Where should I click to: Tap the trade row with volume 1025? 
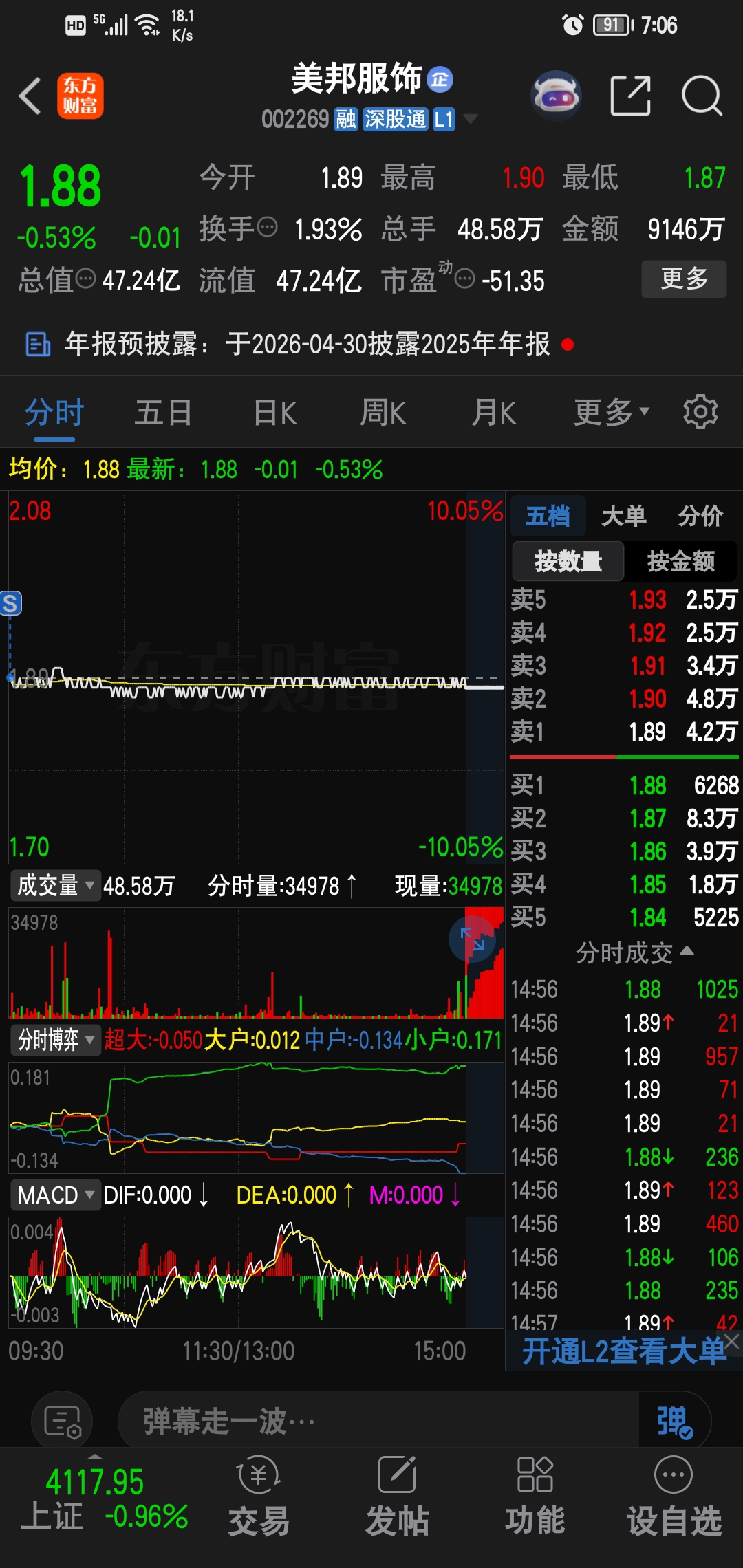point(624,990)
